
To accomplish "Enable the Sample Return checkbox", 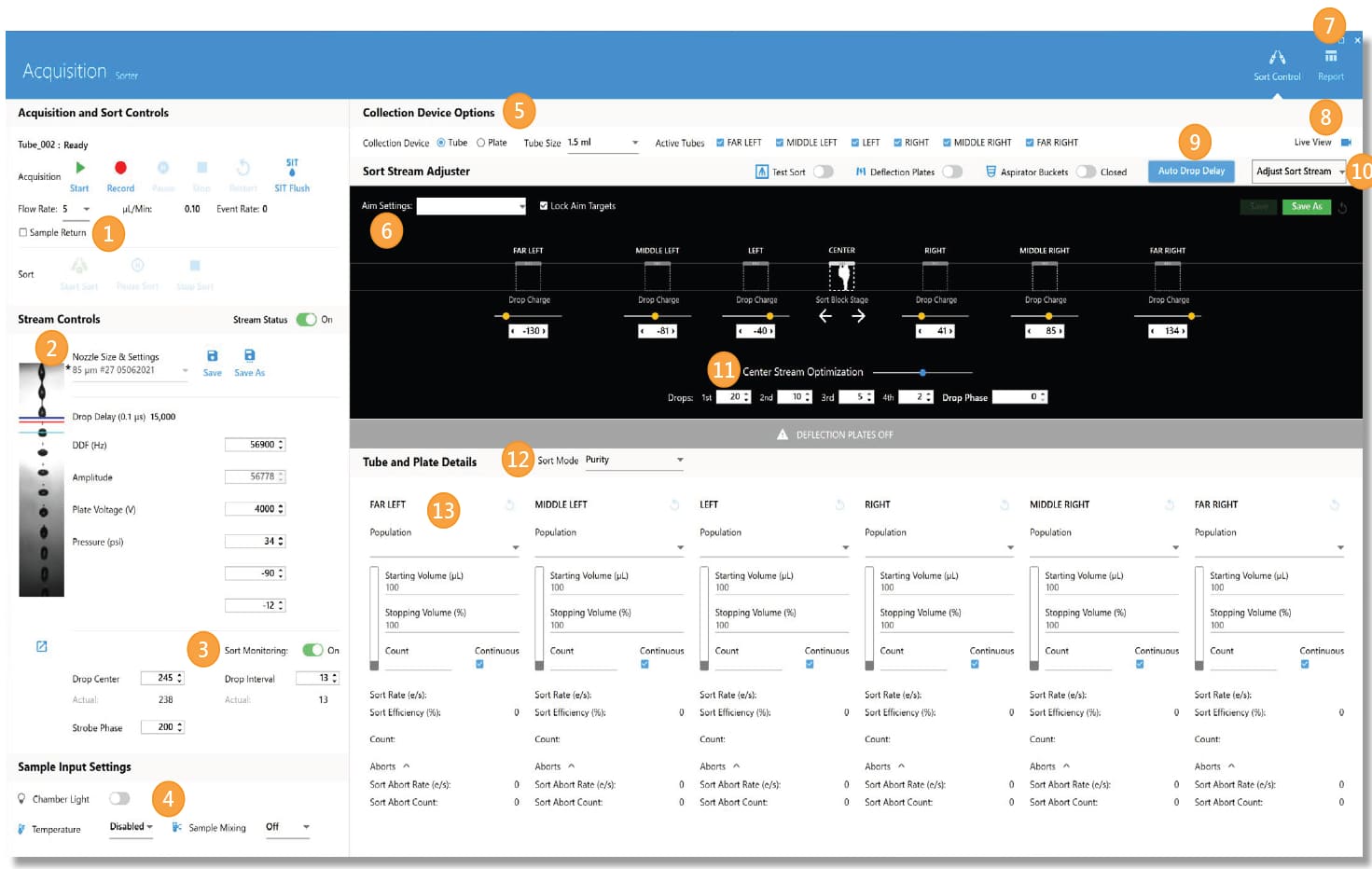I will point(23,233).
